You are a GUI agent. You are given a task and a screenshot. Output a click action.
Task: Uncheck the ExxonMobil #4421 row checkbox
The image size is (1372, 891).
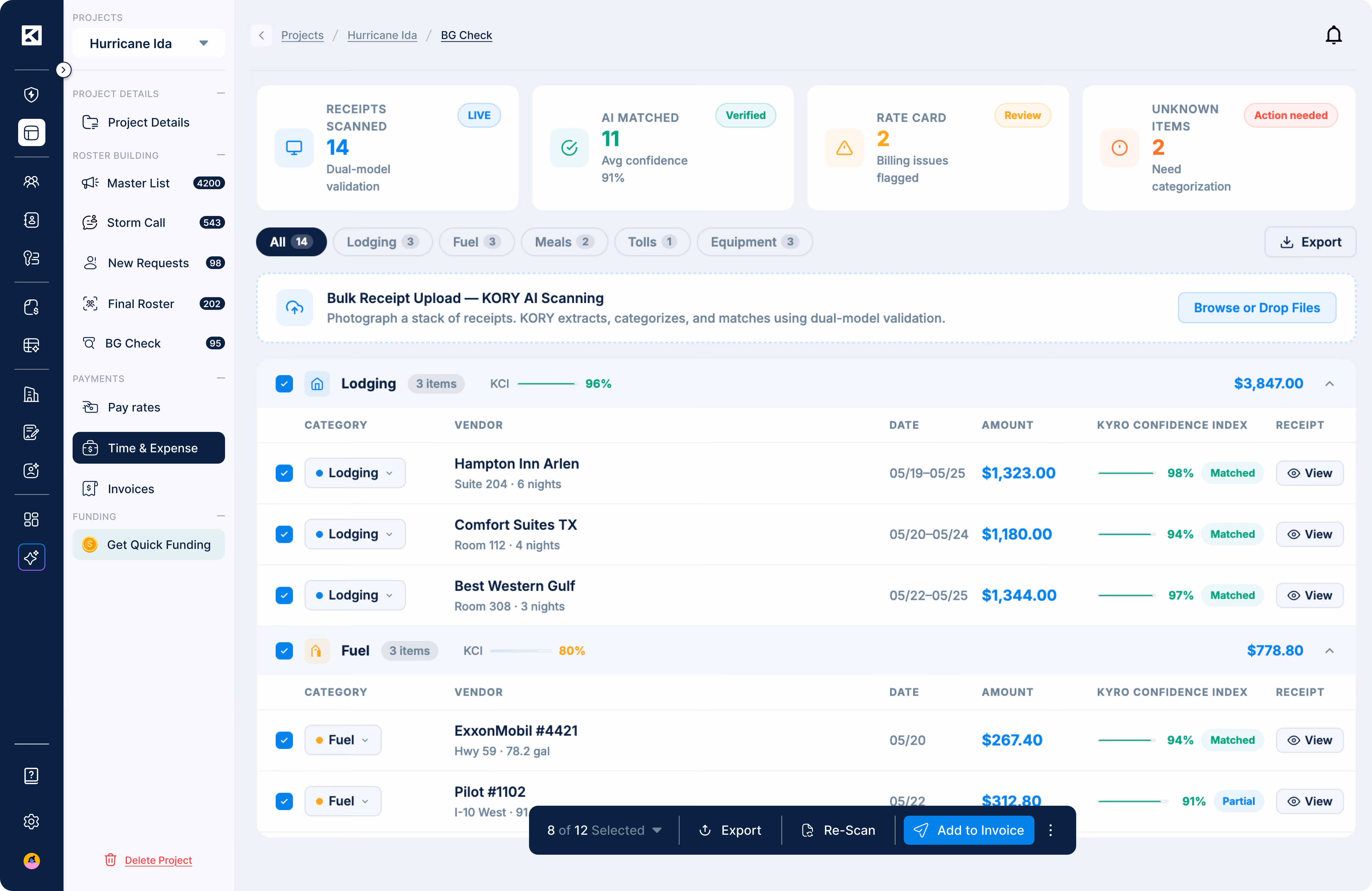pyautogui.click(x=284, y=740)
